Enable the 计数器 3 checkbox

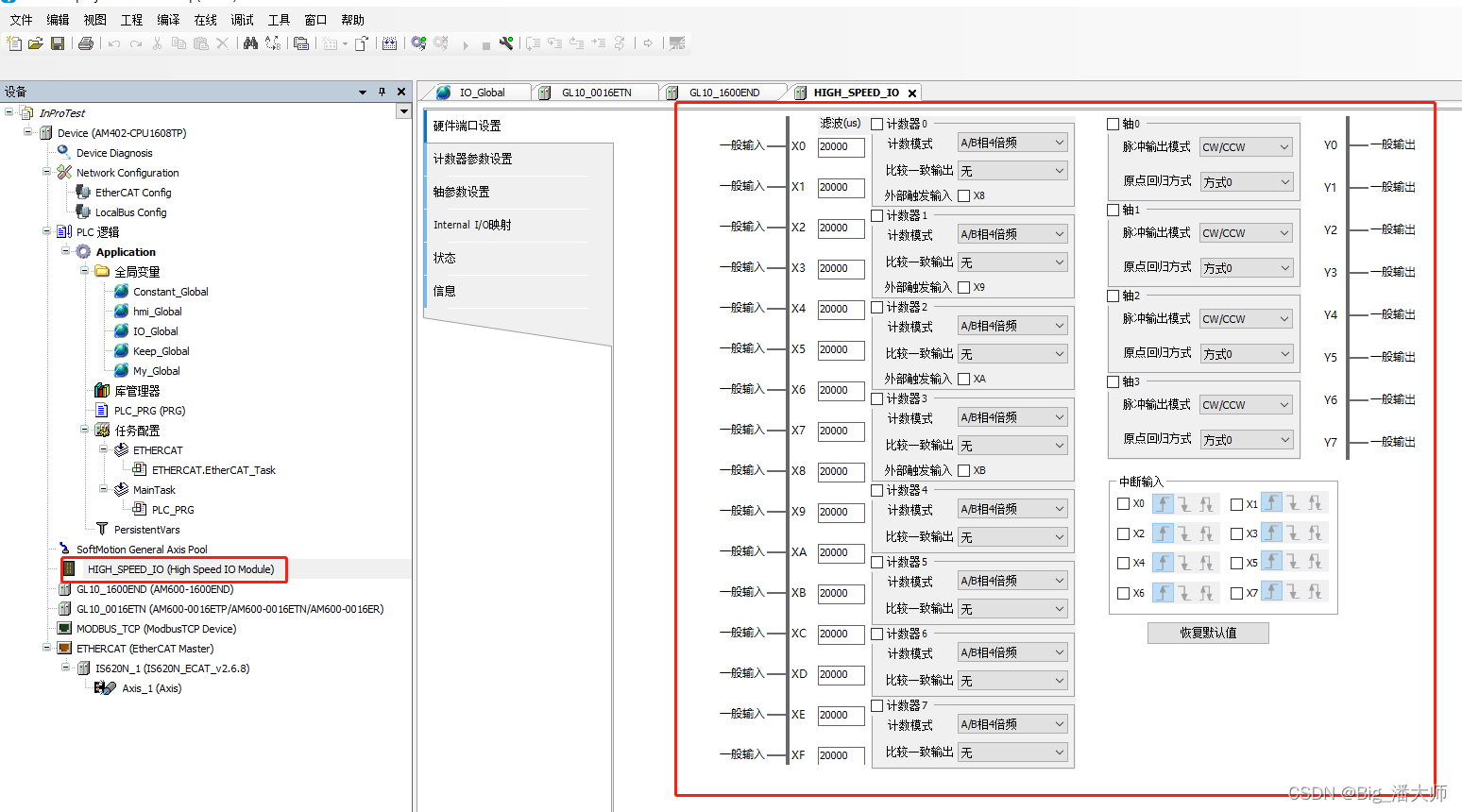pyautogui.click(x=877, y=398)
